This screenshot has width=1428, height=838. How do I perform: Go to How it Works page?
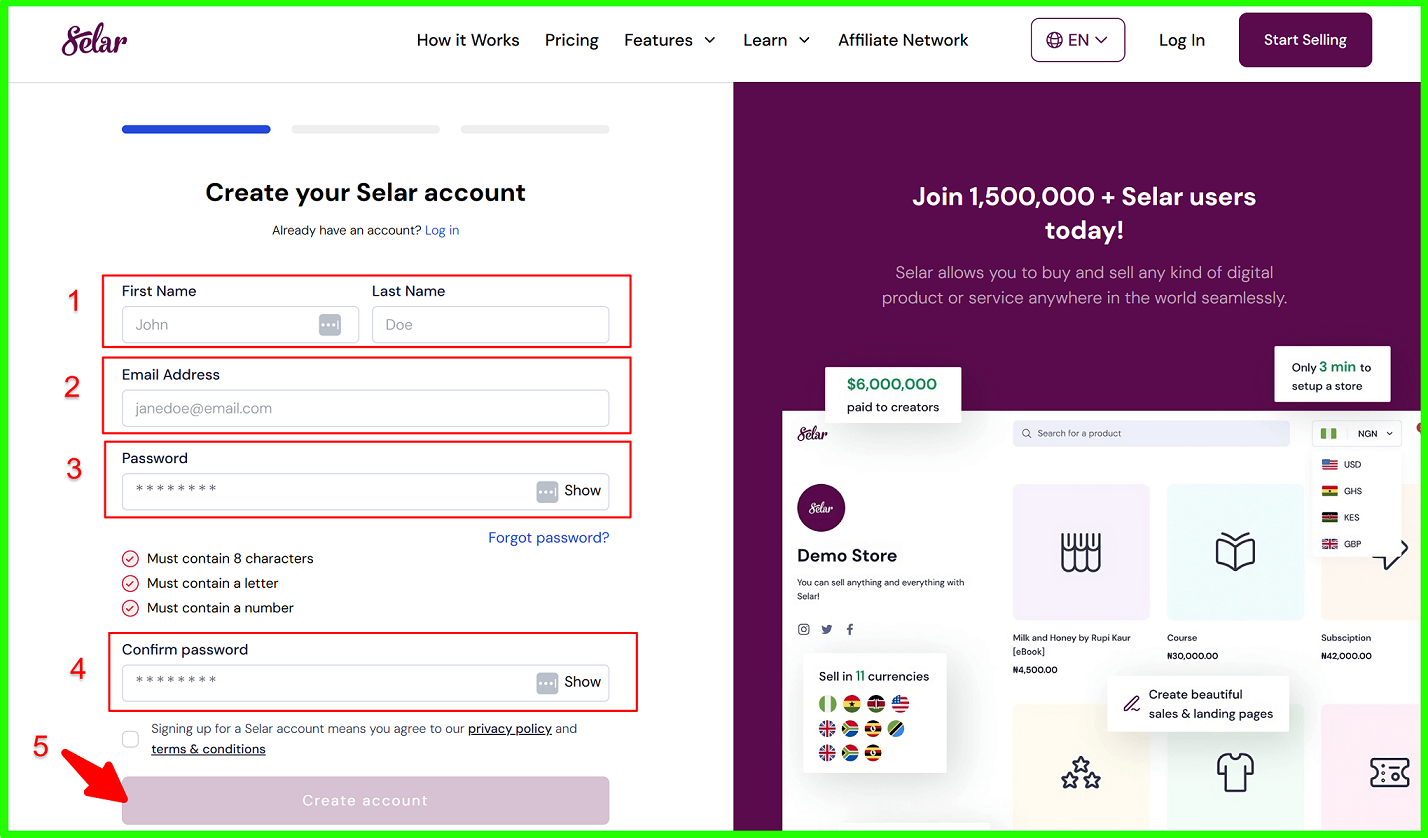tap(468, 40)
